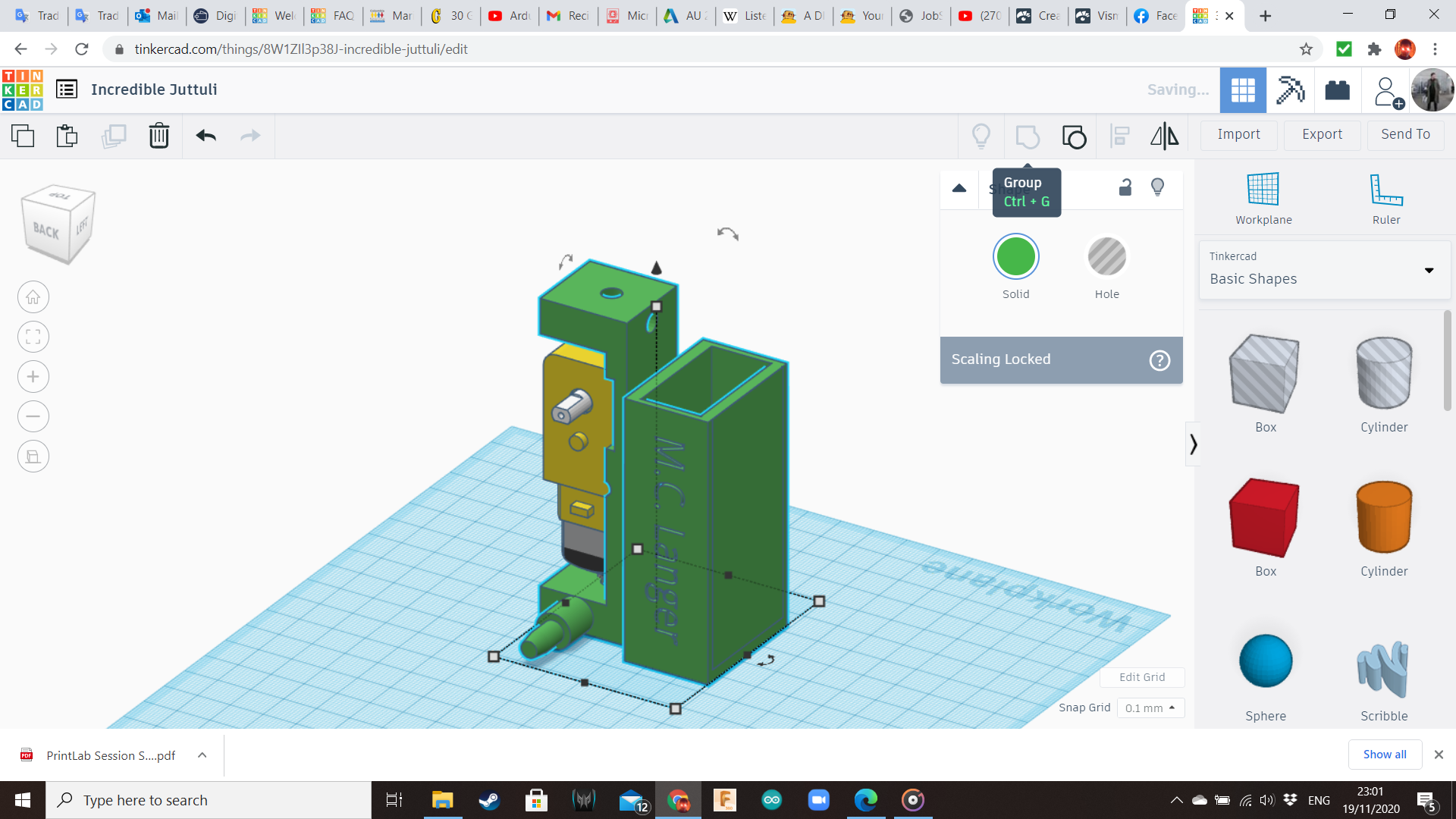1456x819 pixels.
Task: Open the Basic Shapes category dropdown
Action: (1325, 270)
